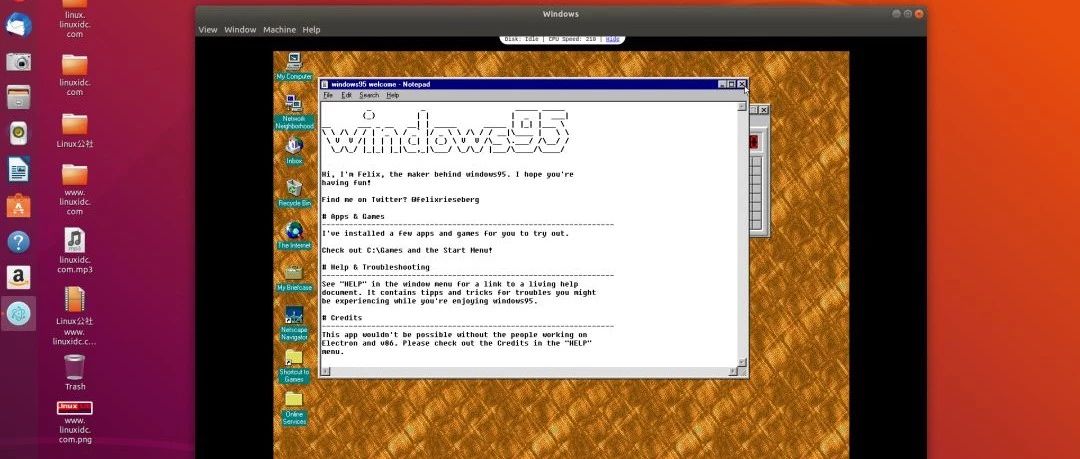Minimize the Notepad window
This screenshot has width=1080, height=459.
tap(722, 84)
